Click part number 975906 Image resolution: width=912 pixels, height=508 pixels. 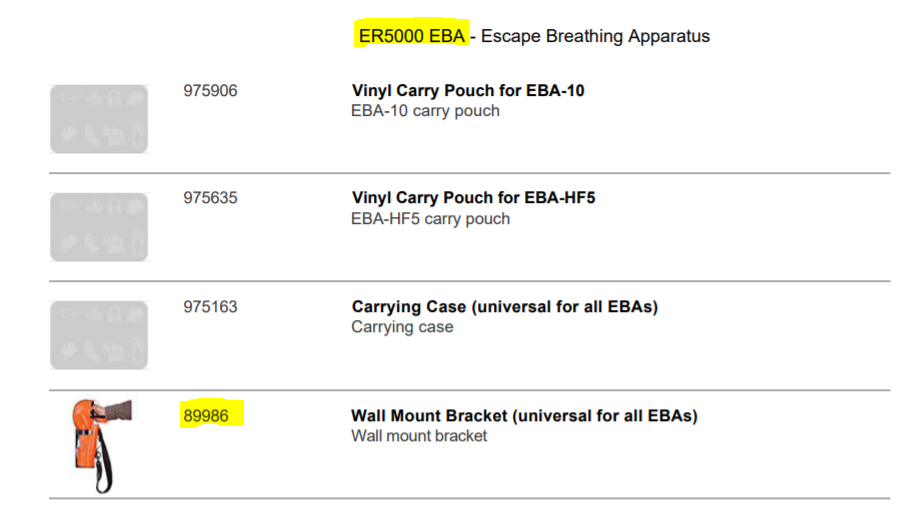click(x=210, y=91)
